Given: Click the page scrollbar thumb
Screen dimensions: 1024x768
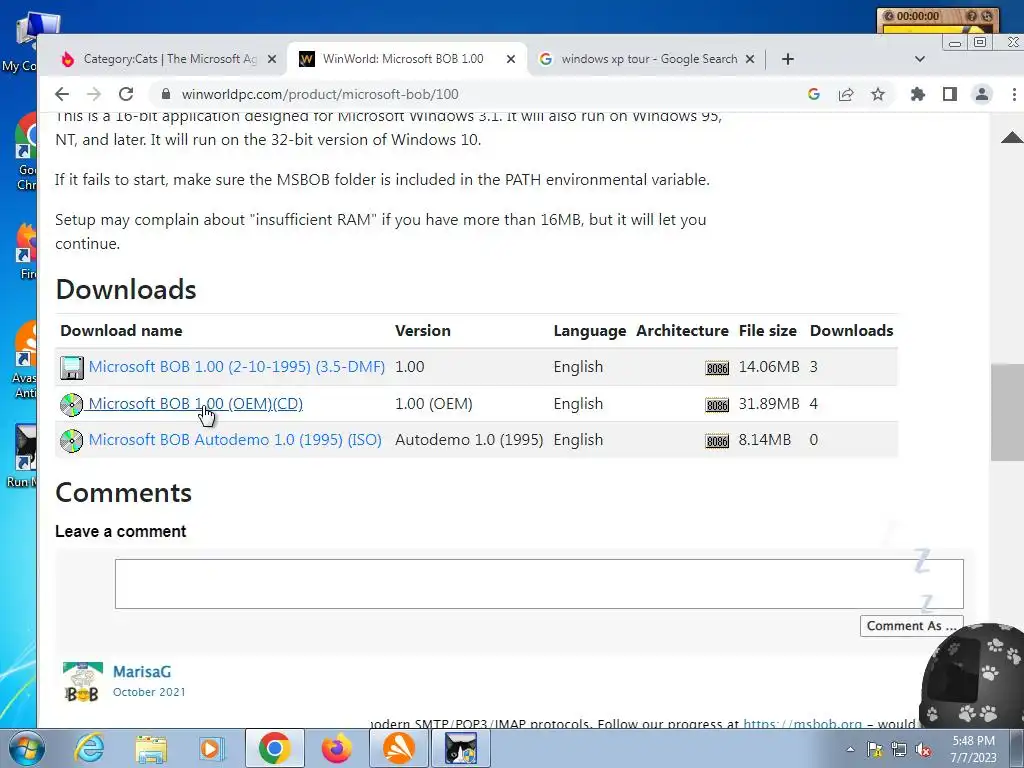Looking at the screenshot, I should [1006, 413].
